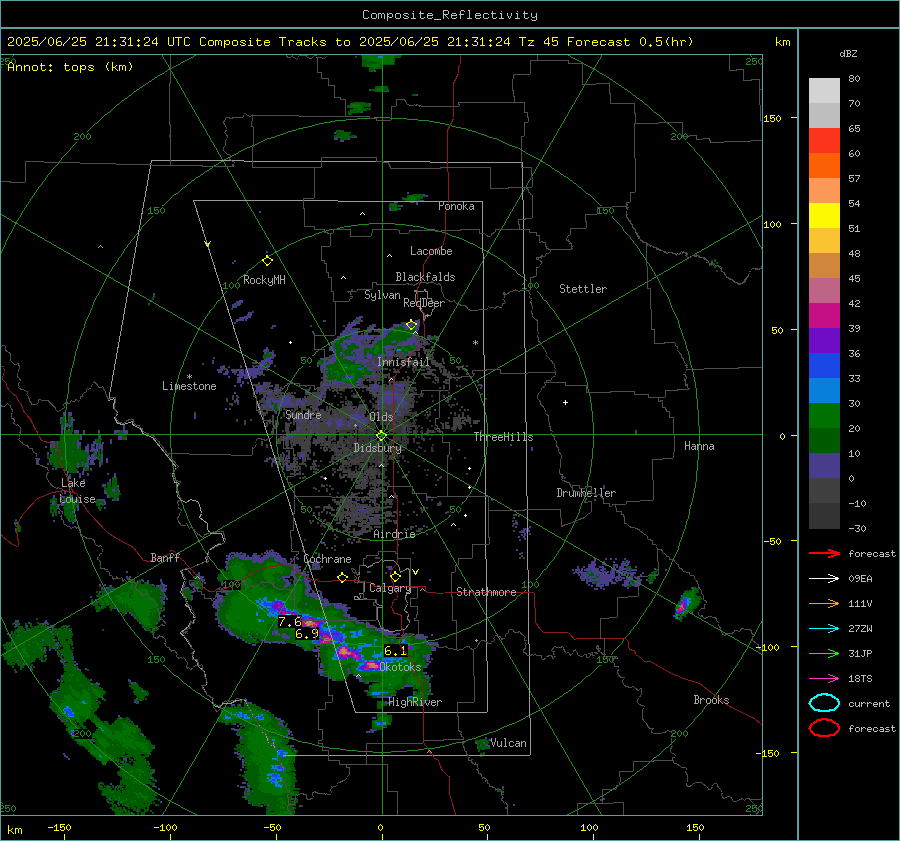
Task: Click the bright green legend swatch between 20 and 30 dBZ
Action: pyautogui.click(x=824, y=416)
